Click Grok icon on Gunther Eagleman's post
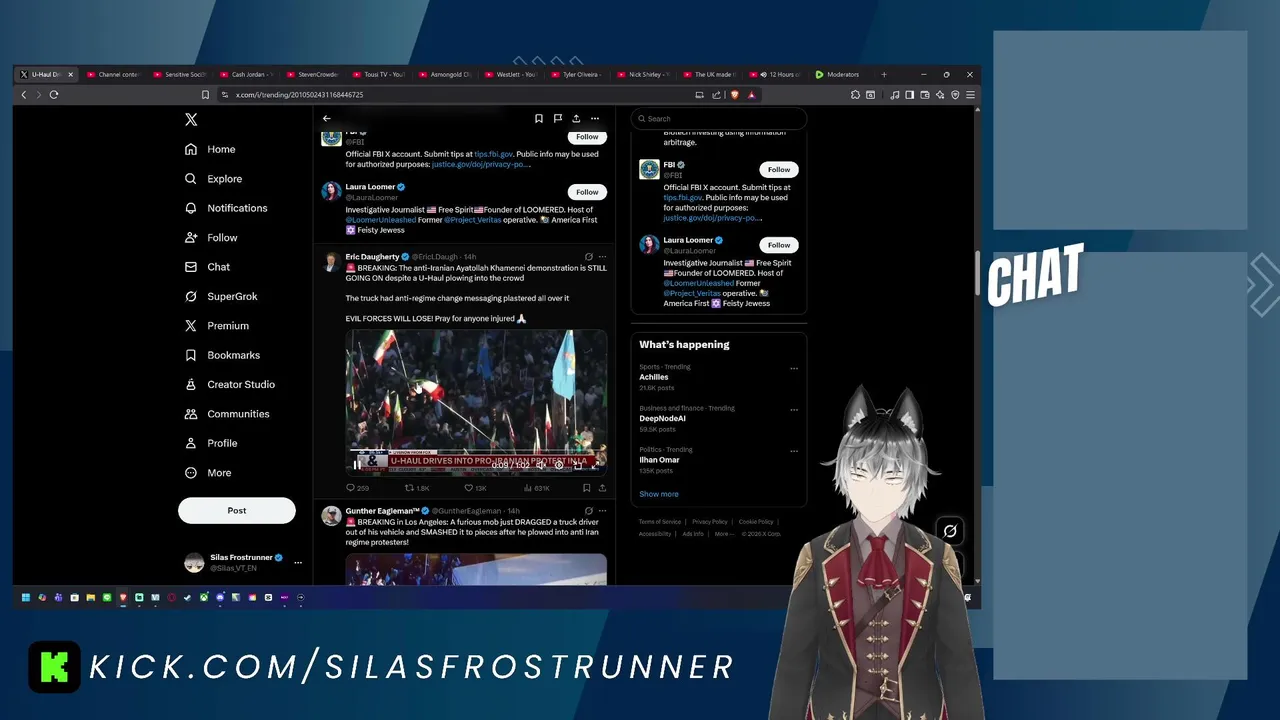 pos(588,511)
